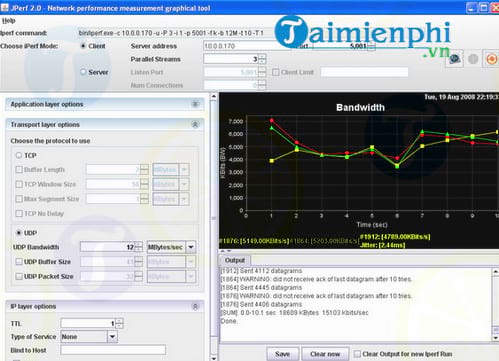This screenshot has width=499, height=361.
Task: Select the TCP protocol radio button
Action: click(x=19, y=155)
